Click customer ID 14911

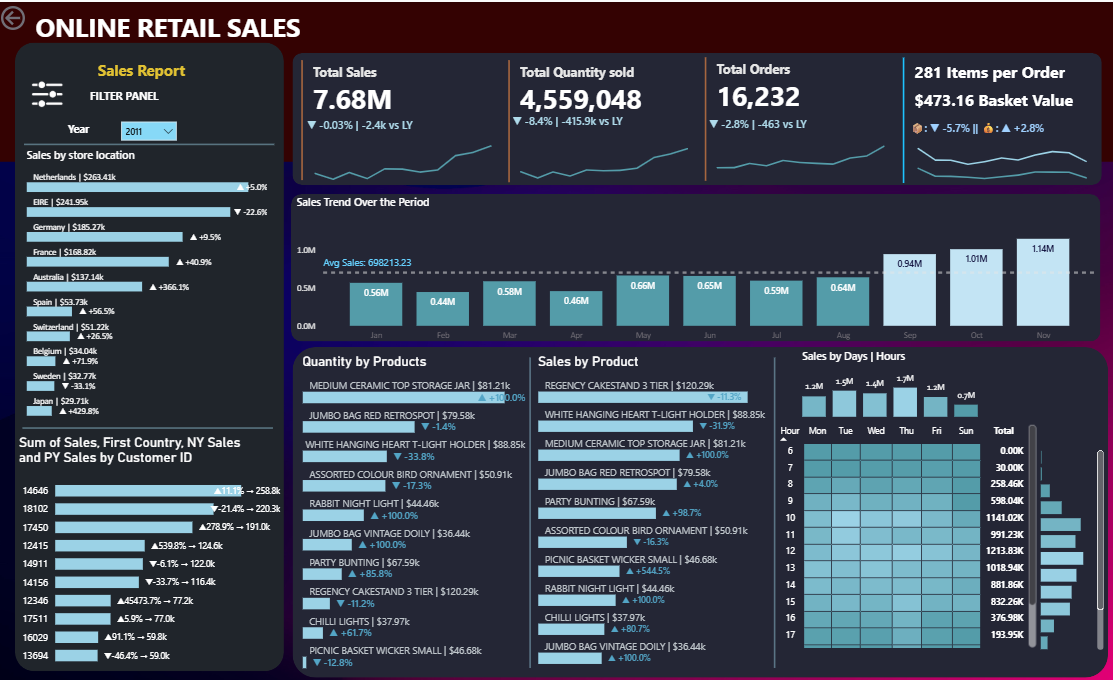35,564
